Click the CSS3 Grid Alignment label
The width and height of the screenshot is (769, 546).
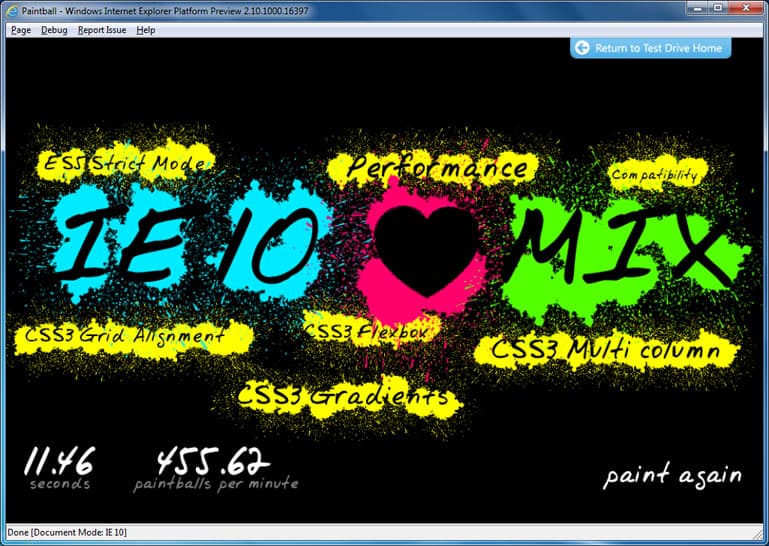(120, 335)
